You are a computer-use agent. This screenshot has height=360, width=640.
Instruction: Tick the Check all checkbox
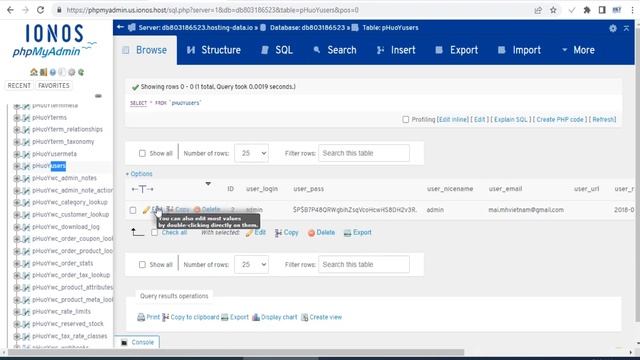coord(154,233)
